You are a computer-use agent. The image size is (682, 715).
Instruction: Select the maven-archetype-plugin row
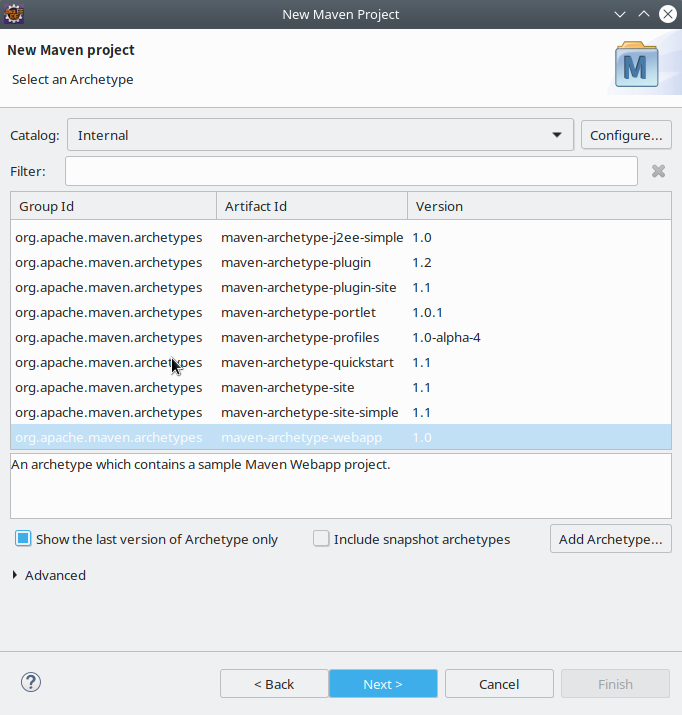coord(341,263)
